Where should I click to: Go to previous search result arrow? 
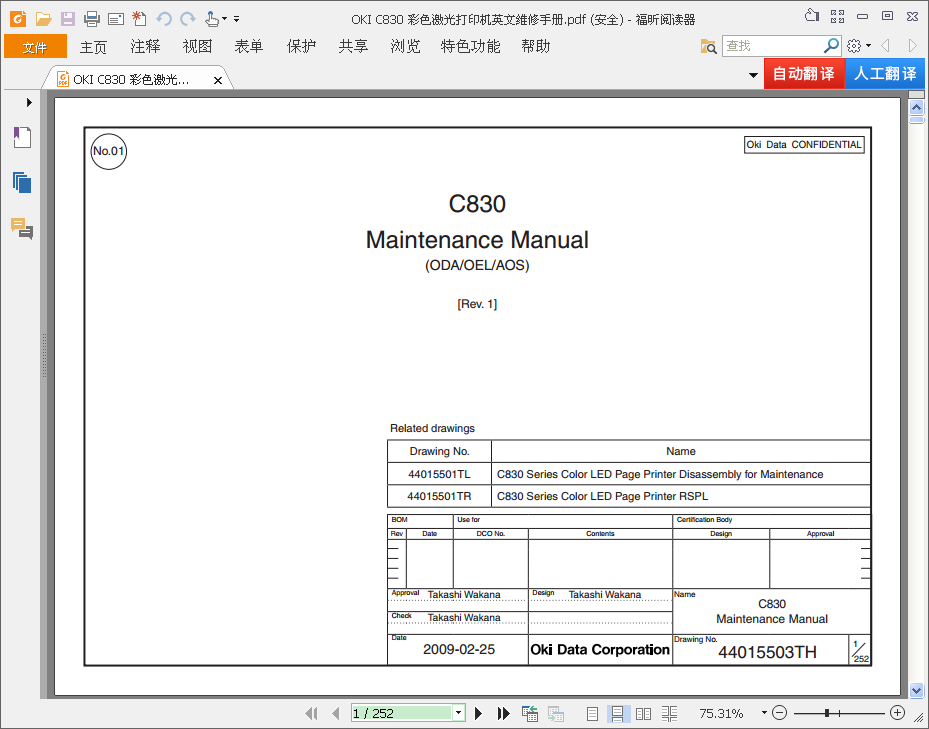click(886, 46)
